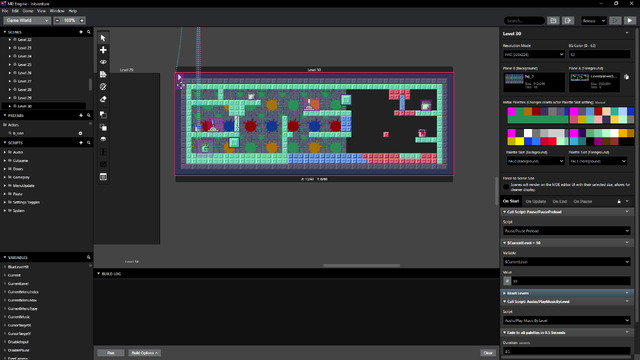The height and width of the screenshot is (360, 640).
Task: Open the Game menu
Action: (x=28, y=11)
